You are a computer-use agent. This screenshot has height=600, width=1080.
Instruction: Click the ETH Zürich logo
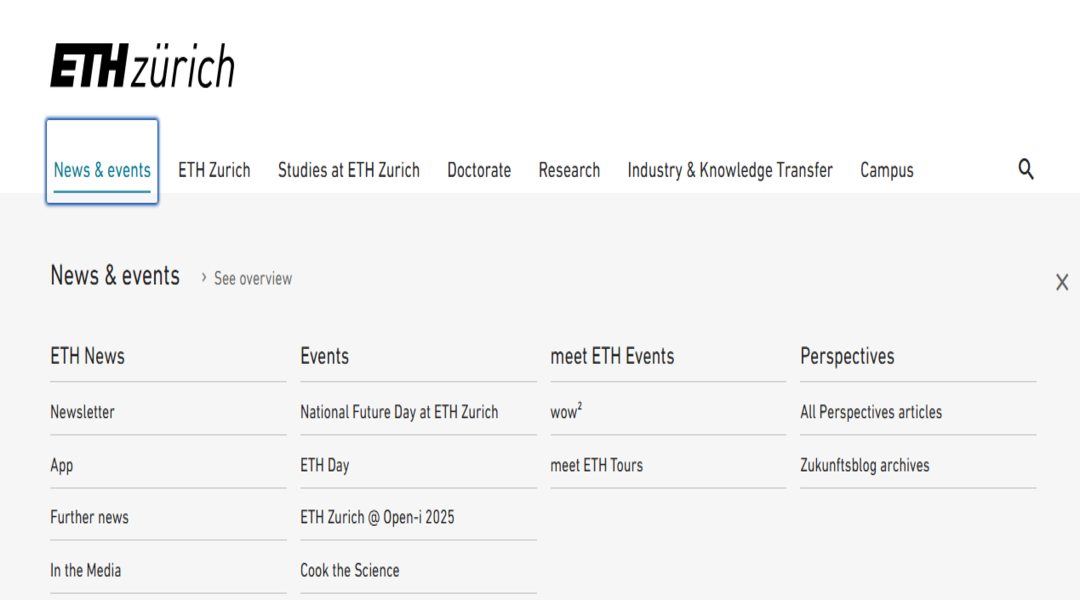click(x=142, y=66)
